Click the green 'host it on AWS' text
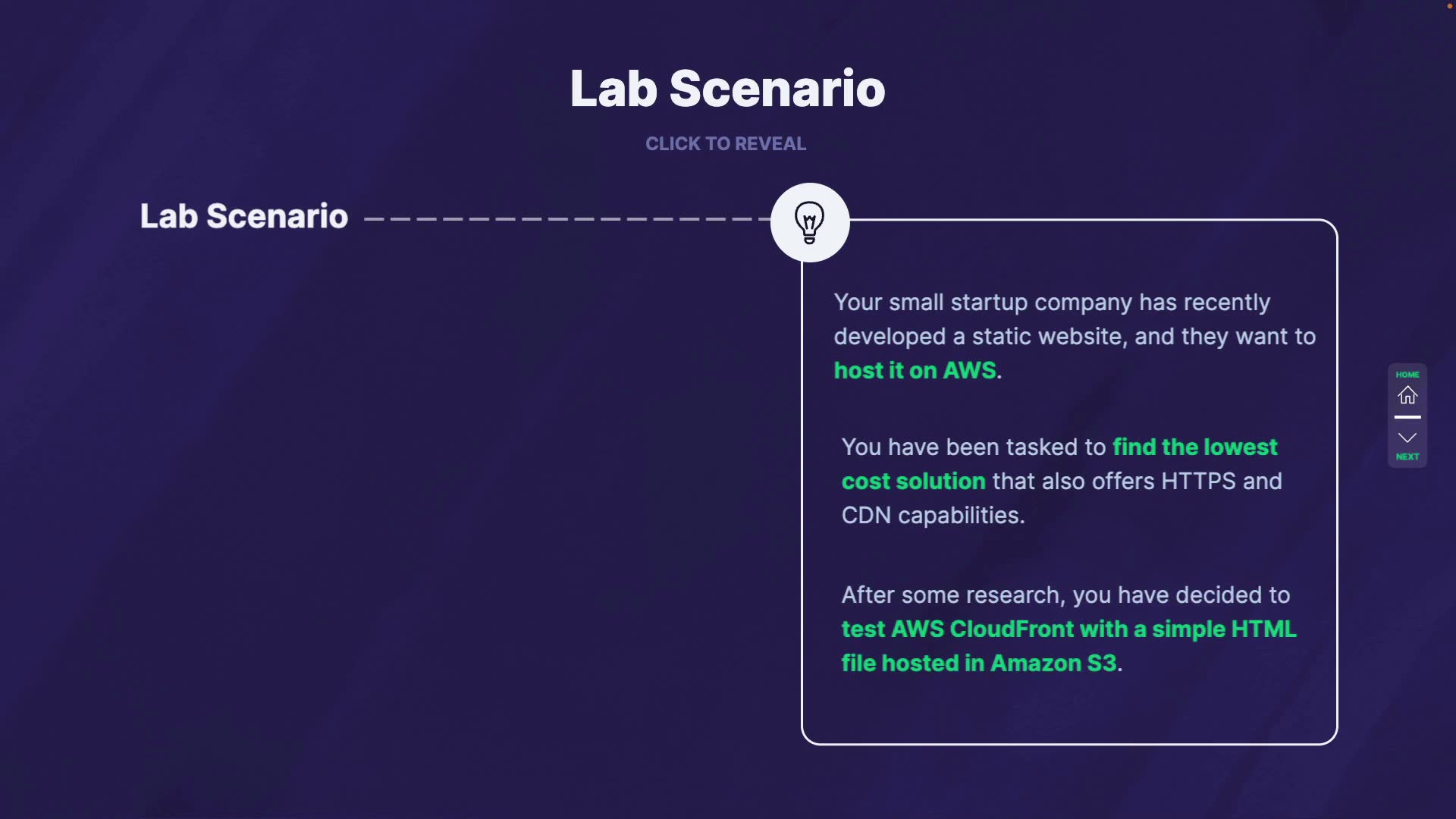The height and width of the screenshot is (819, 1456). pos(915,371)
